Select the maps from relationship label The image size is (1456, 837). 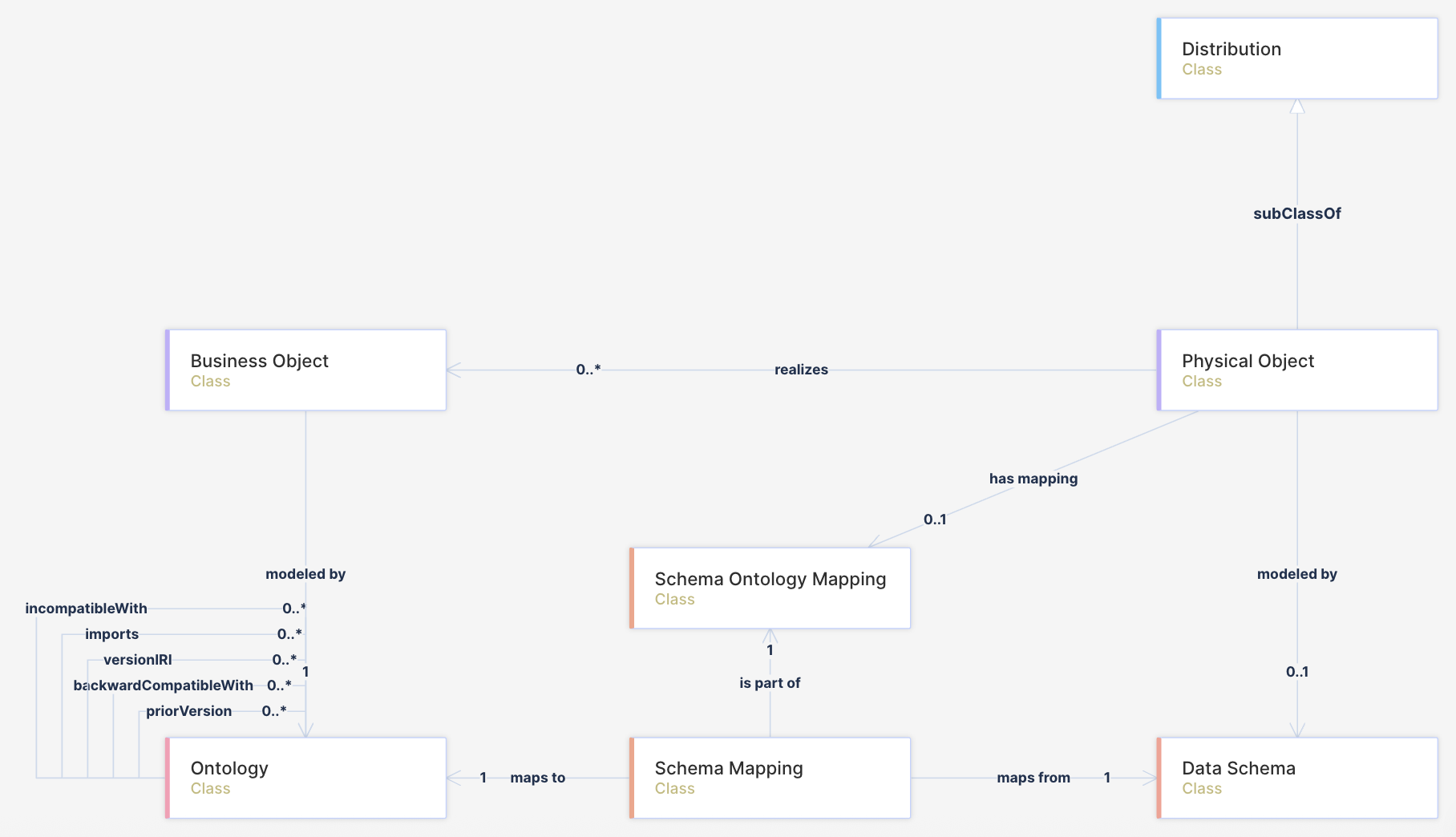(1033, 778)
